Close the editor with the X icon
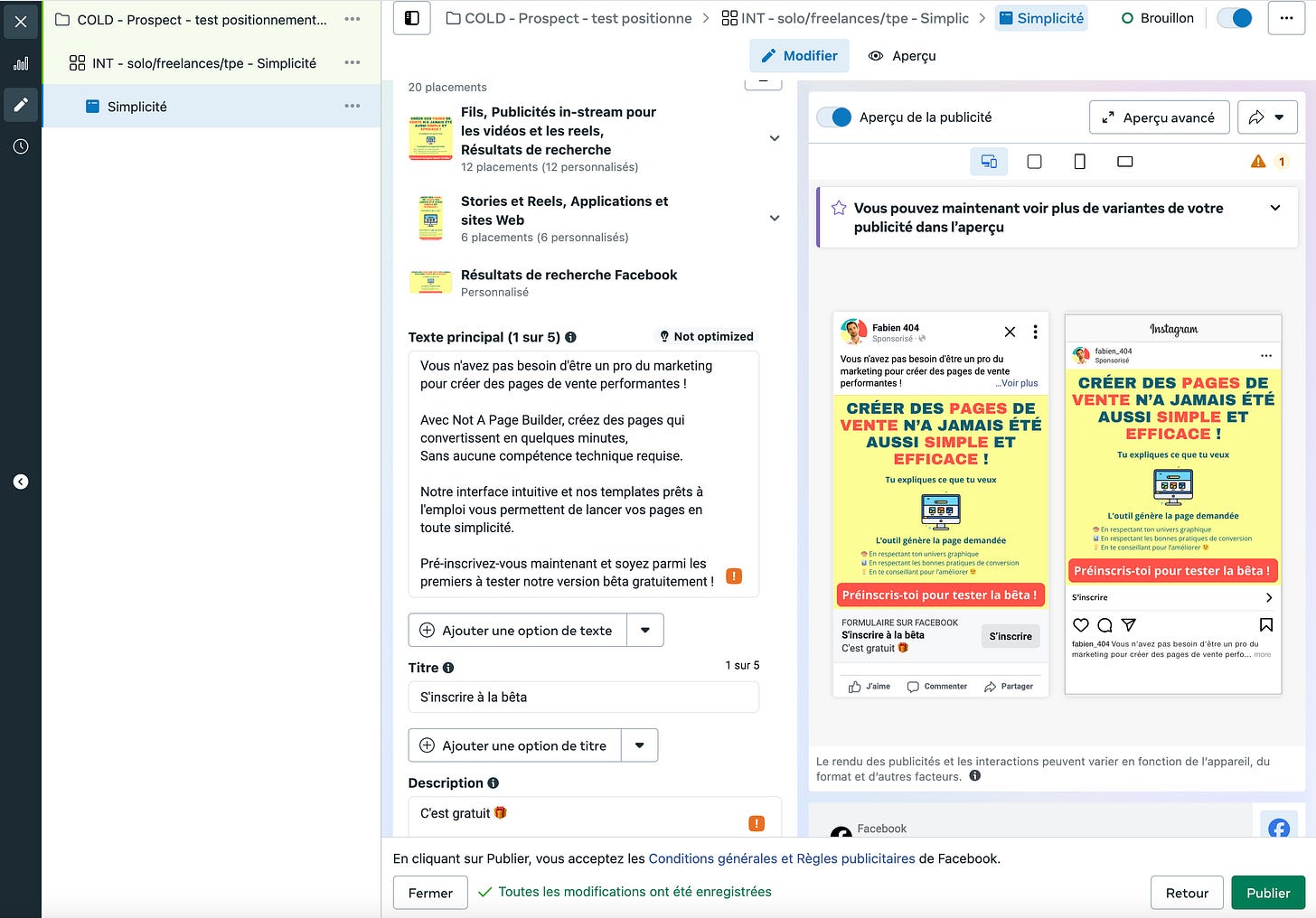Viewport: 1316px width, 918px height. [21, 22]
